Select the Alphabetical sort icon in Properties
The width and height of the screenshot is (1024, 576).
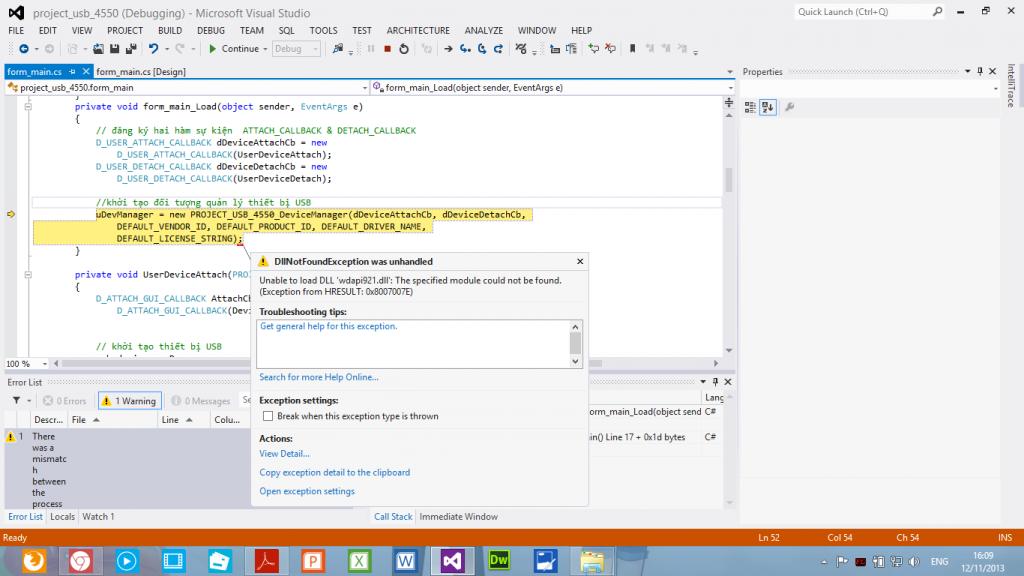coord(768,107)
